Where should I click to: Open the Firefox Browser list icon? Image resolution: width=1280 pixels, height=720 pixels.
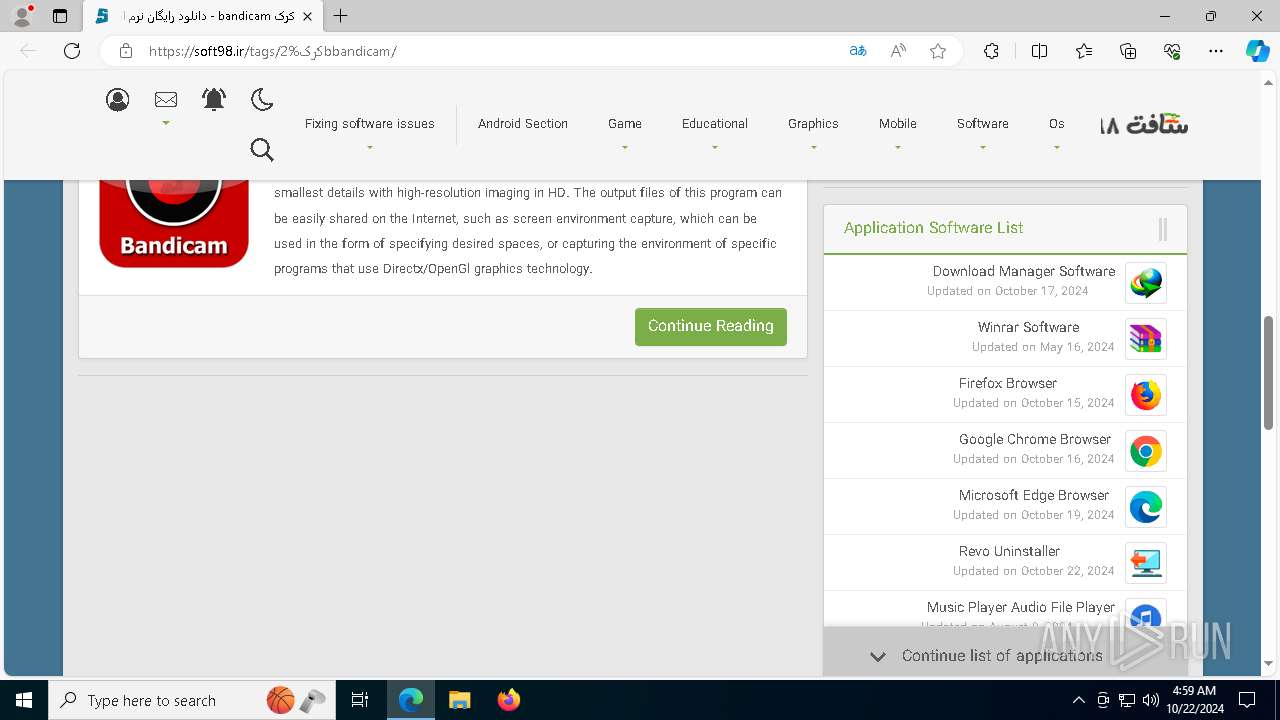coord(1146,395)
